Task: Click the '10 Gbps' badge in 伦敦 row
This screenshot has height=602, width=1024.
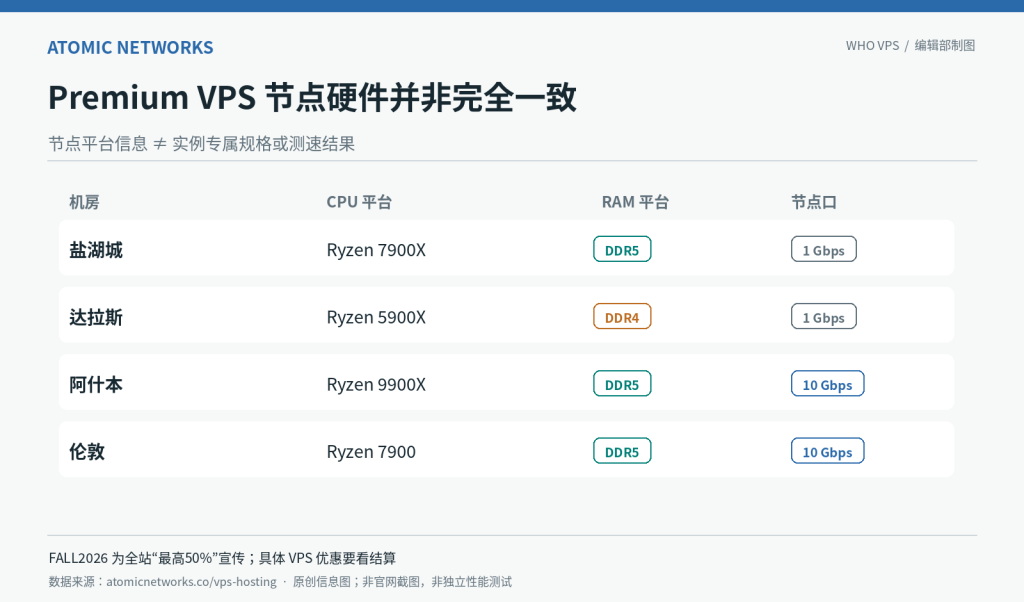Action: click(827, 451)
